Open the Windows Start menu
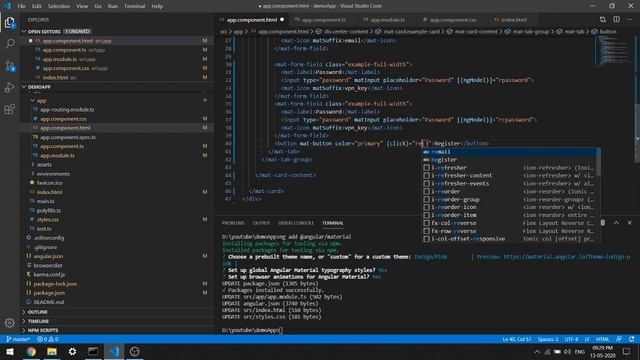The image size is (640, 360). [10, 351]
